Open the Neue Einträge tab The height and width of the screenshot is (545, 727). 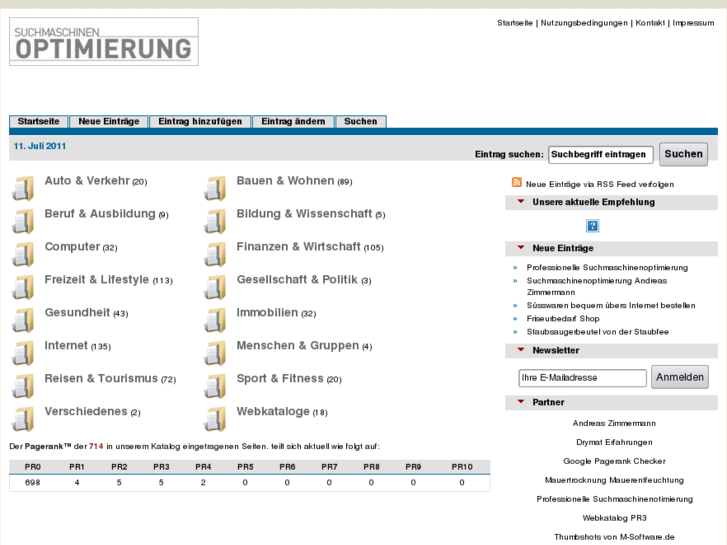tap(108, 122)
